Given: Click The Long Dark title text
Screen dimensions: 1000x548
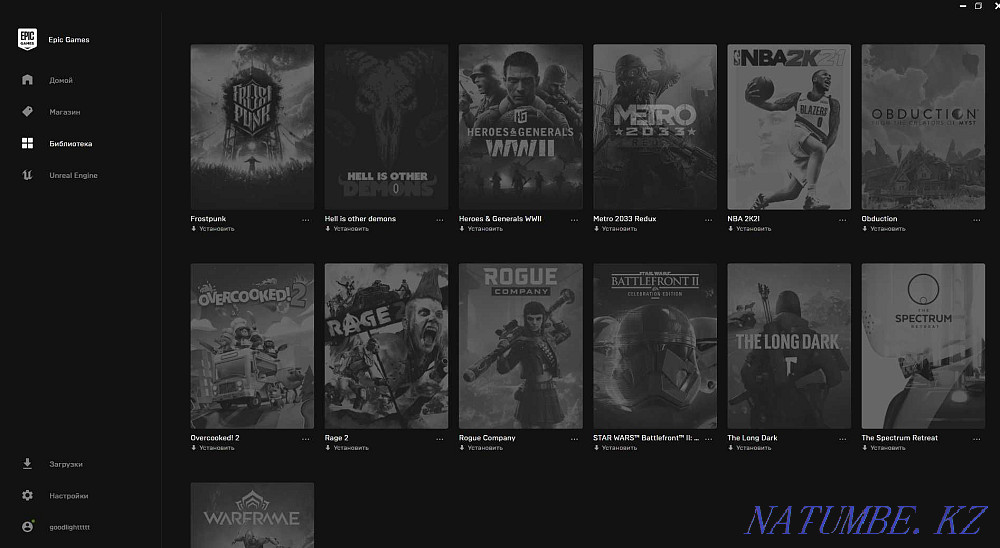Looking at the screenshot, I should 753,438.
